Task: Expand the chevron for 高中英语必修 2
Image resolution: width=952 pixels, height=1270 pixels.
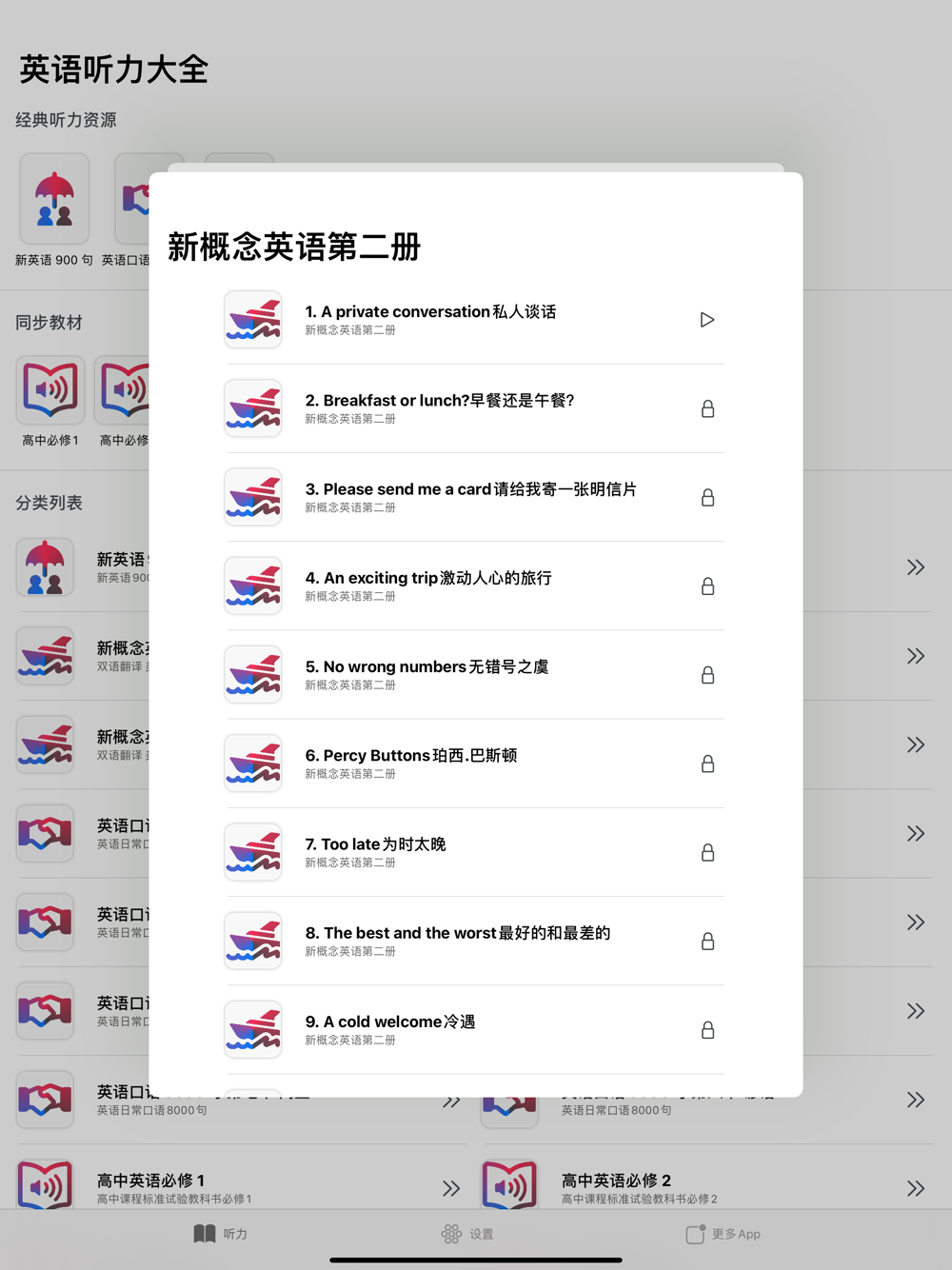Action: (x=916, y=1188)
